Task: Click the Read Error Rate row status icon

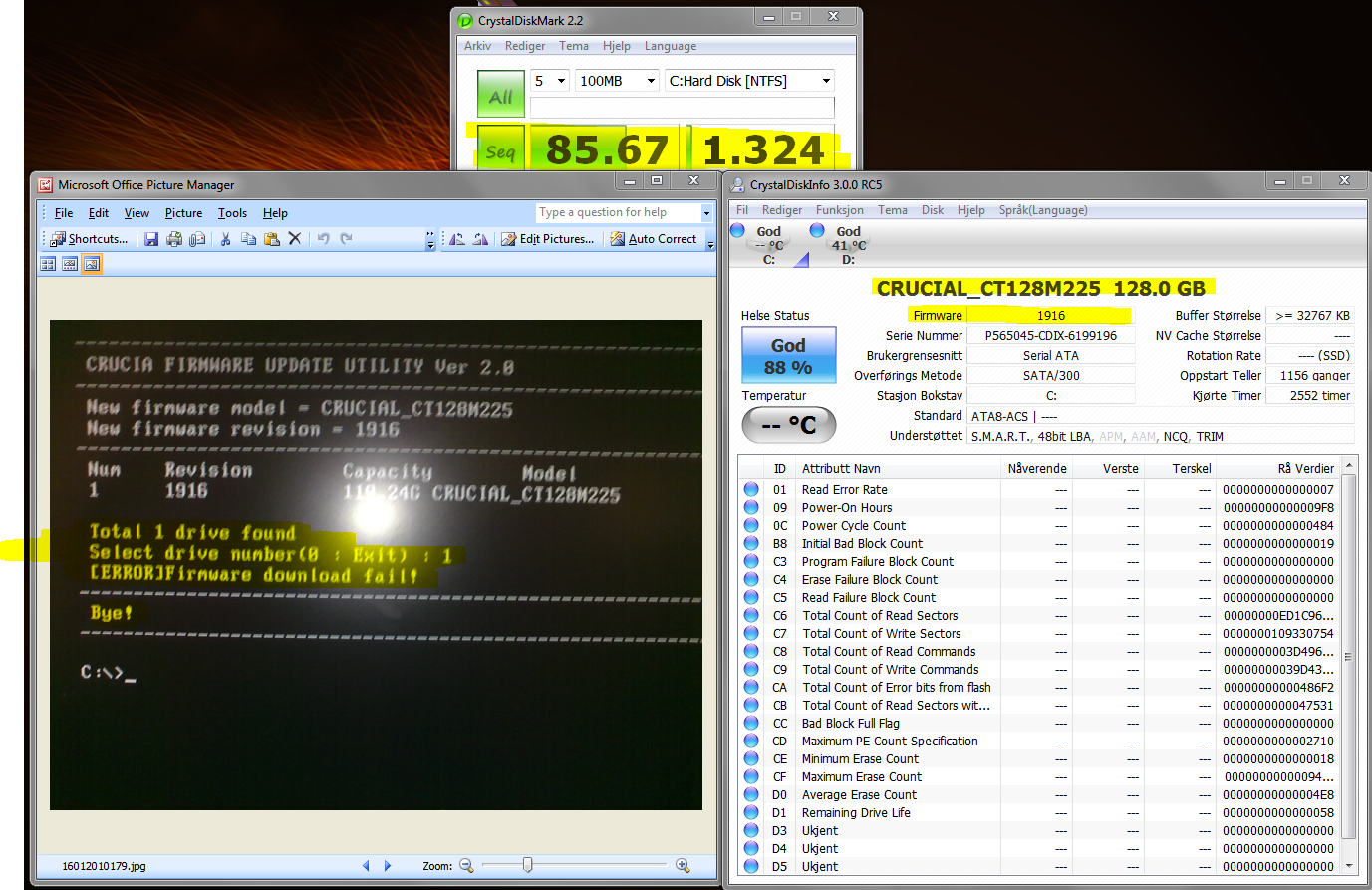Action: tap(751, 489)
